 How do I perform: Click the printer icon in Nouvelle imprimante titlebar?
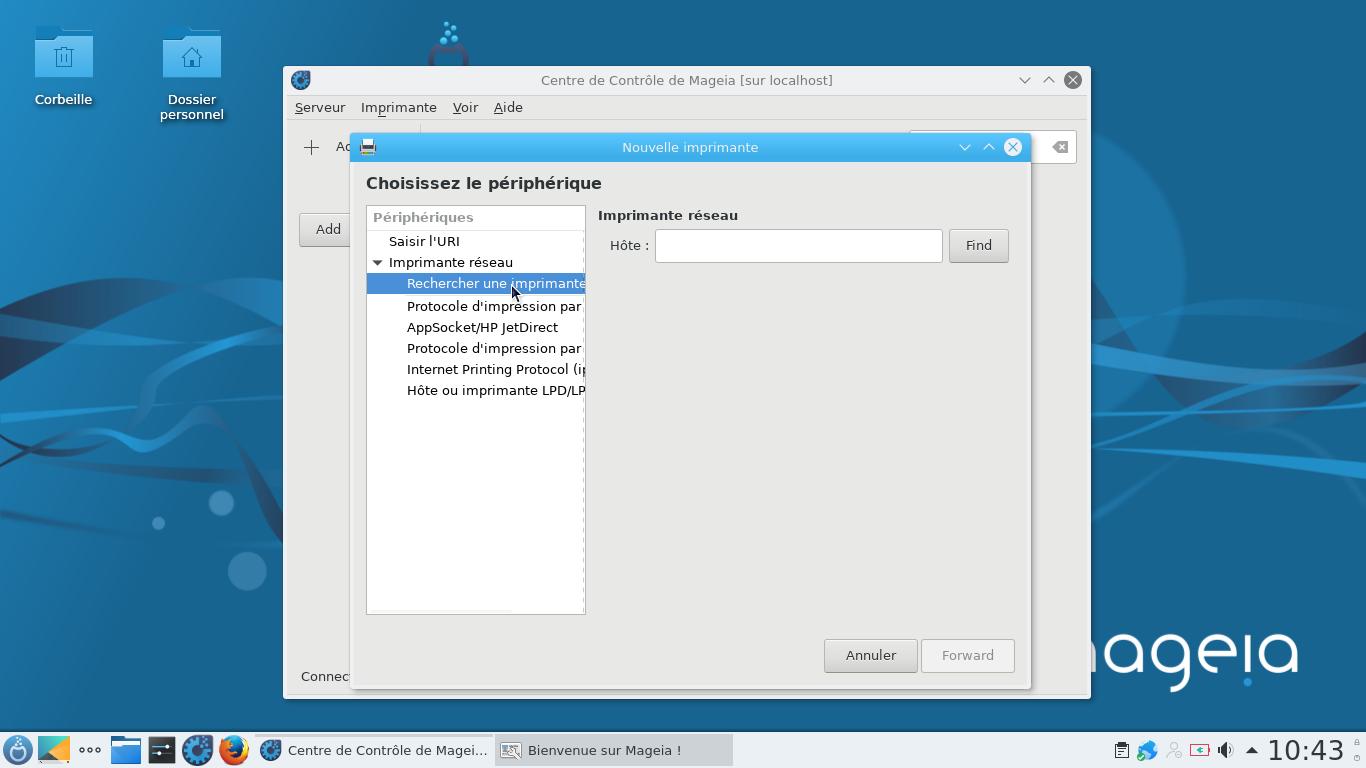tap(368, 147)
